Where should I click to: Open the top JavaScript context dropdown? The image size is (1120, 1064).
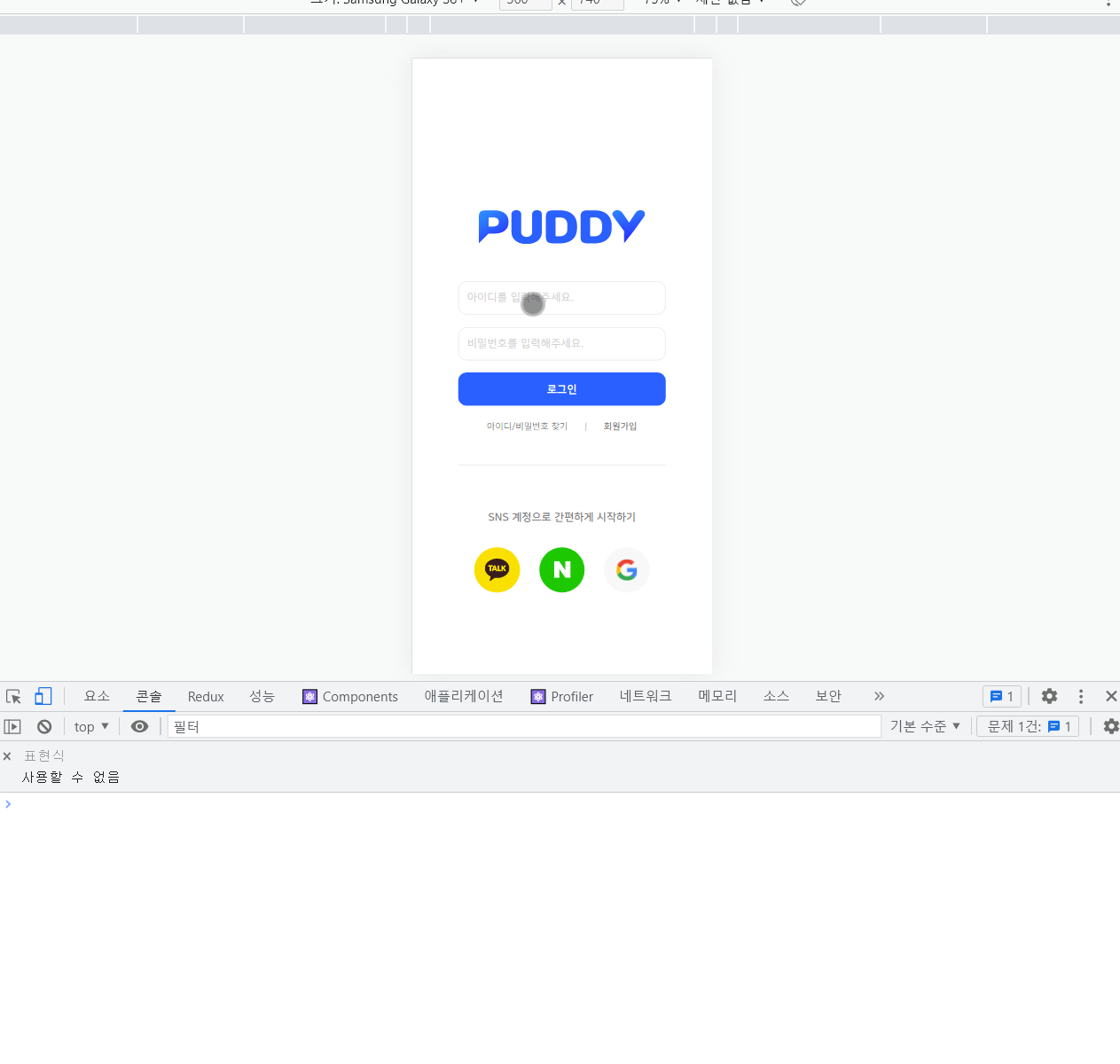[x=91, y=727]
